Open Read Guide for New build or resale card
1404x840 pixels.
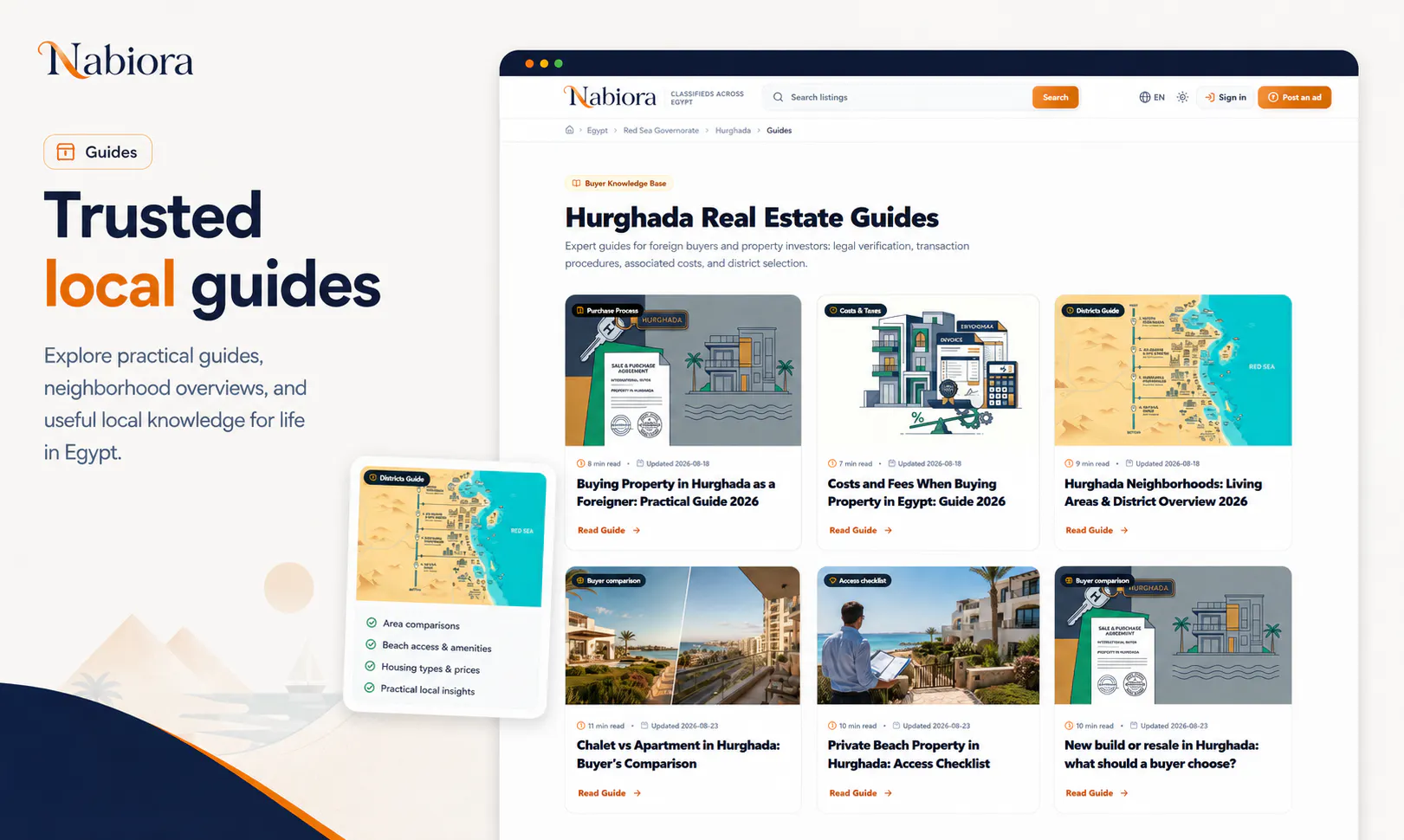point(1097,793)
